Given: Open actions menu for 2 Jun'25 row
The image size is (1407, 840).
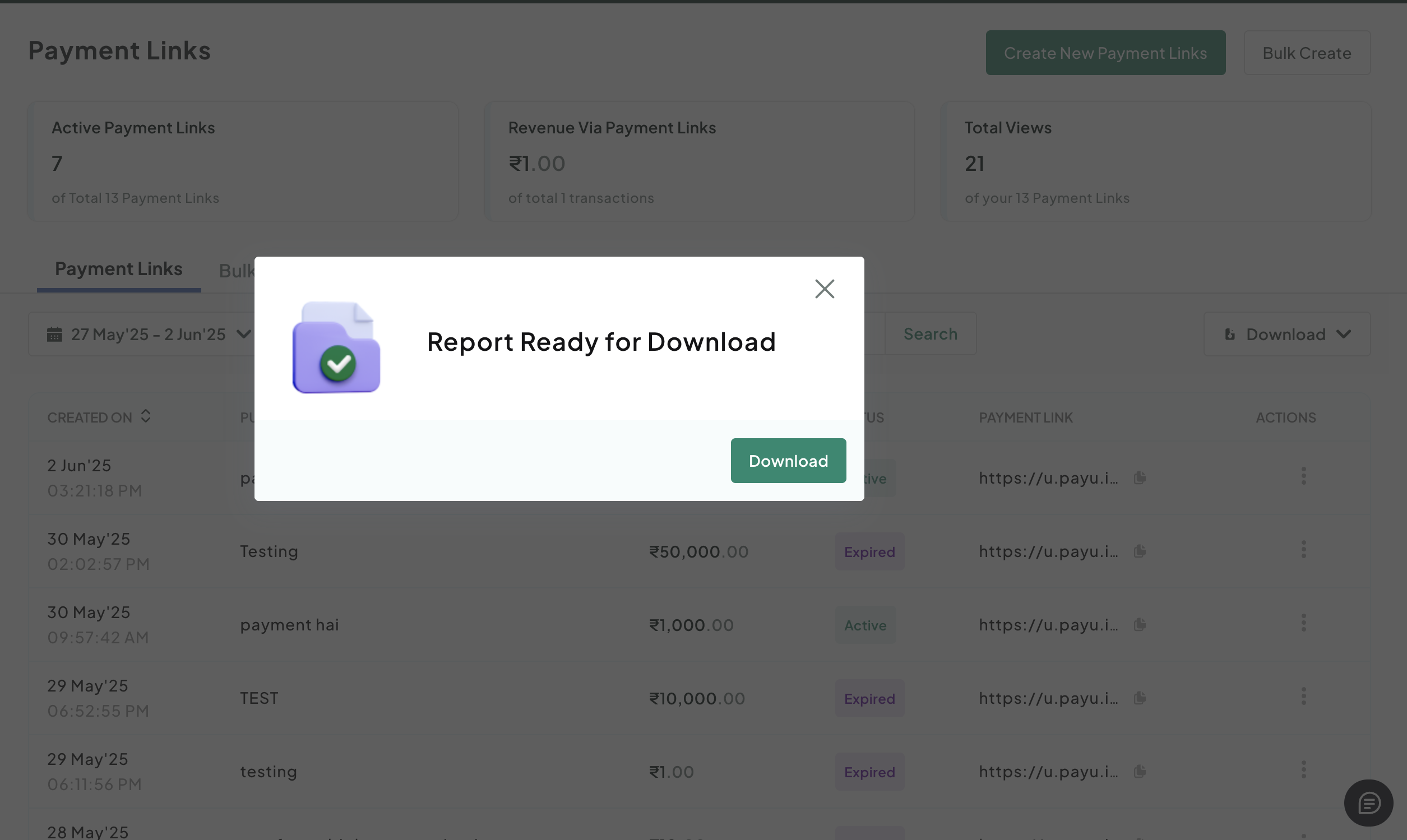Looking at the screenshot, I should [1303, 475].
